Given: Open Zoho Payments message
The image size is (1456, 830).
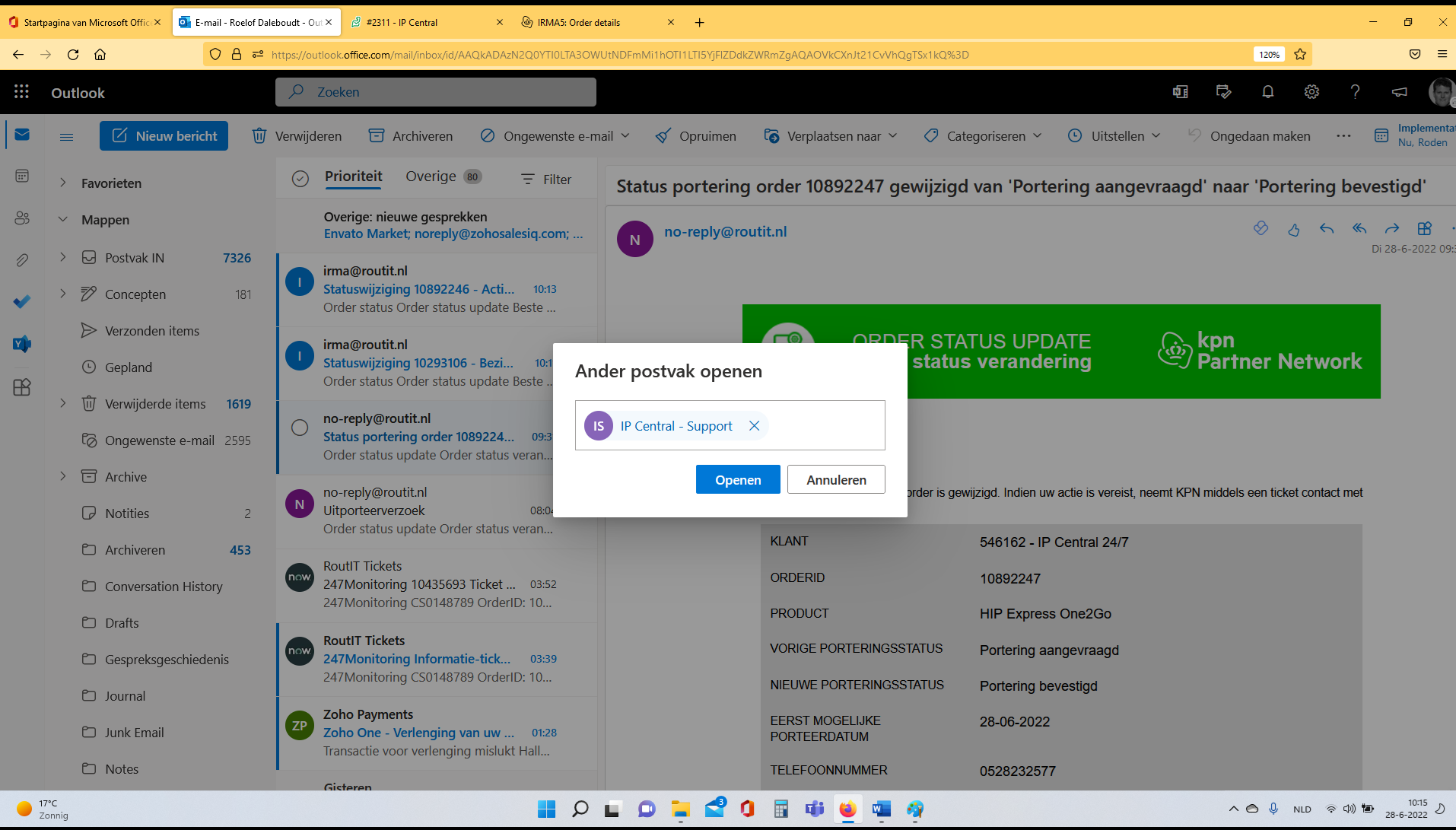Looking at the screenshot, I should [437, 733].
